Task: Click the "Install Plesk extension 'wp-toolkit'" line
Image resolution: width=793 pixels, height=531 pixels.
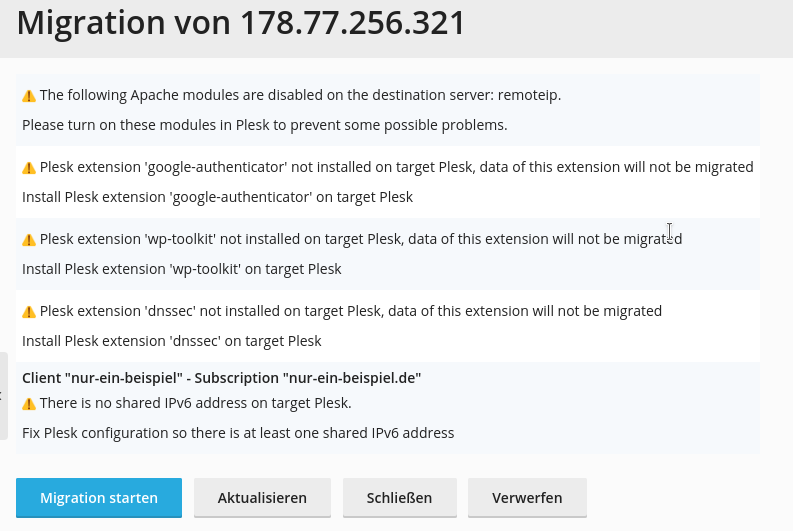Action: point(182,269)
